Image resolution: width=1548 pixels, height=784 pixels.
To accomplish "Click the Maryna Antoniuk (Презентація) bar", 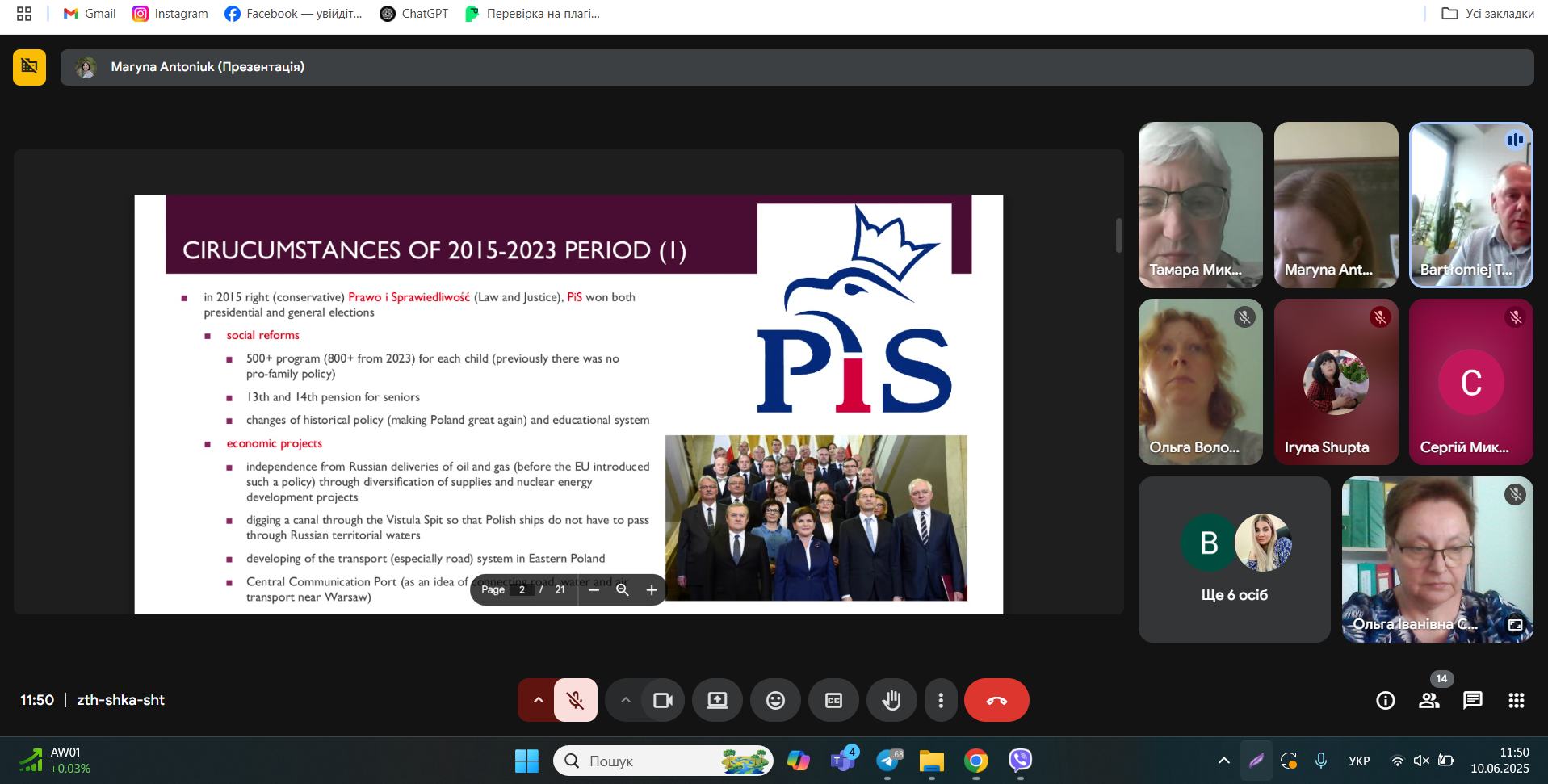I will 796,67.
